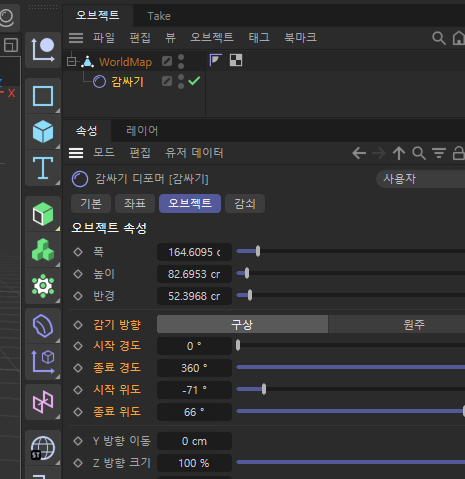The height and width of the screenshot is (479, 465).
Task: Click the 폭 value field 164.6095
Action: pos(194,252)
